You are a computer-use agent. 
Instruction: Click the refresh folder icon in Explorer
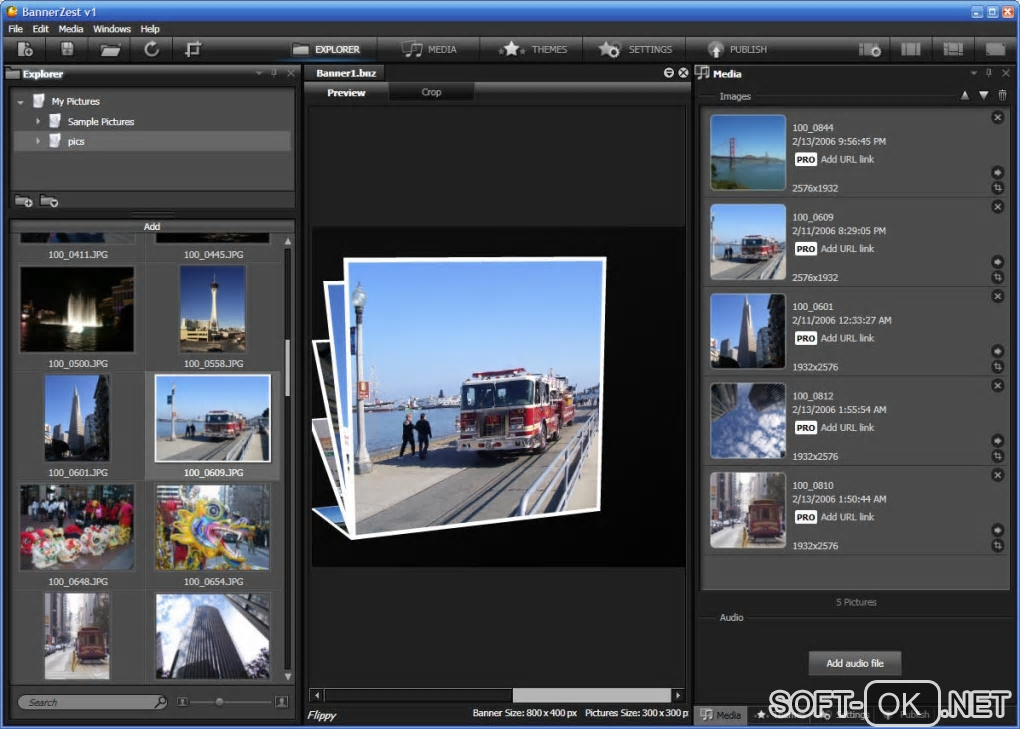pyautogui.click(x=49, y=201)
